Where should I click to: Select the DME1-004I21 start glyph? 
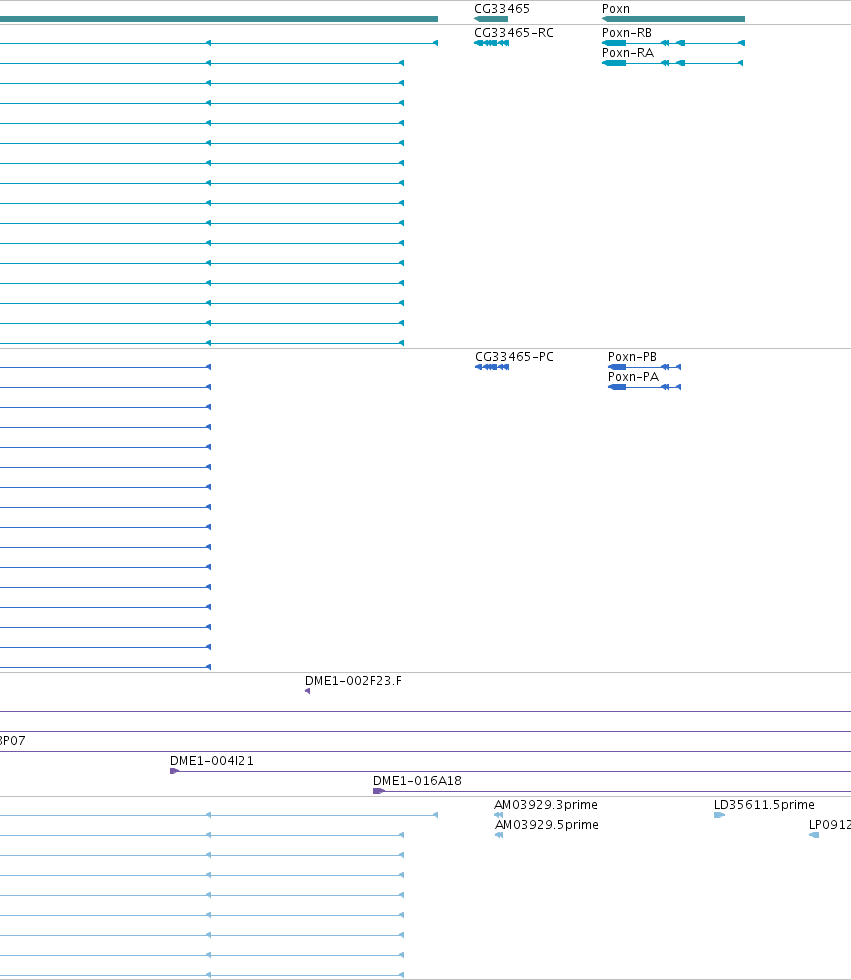click(x=174, y=771)
